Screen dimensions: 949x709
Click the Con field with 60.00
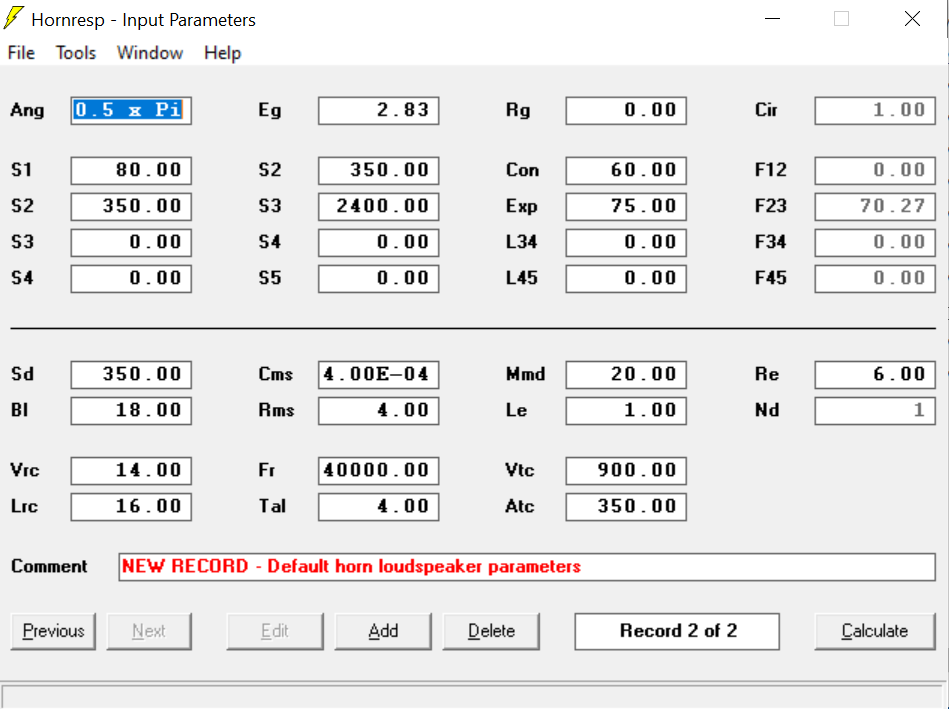click(x=626, y=171)
